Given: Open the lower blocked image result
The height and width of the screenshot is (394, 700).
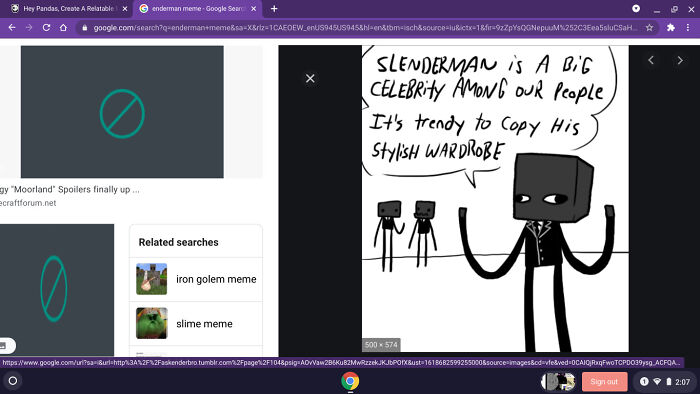Looking at the screenshot, I should [x=57, y=289].
